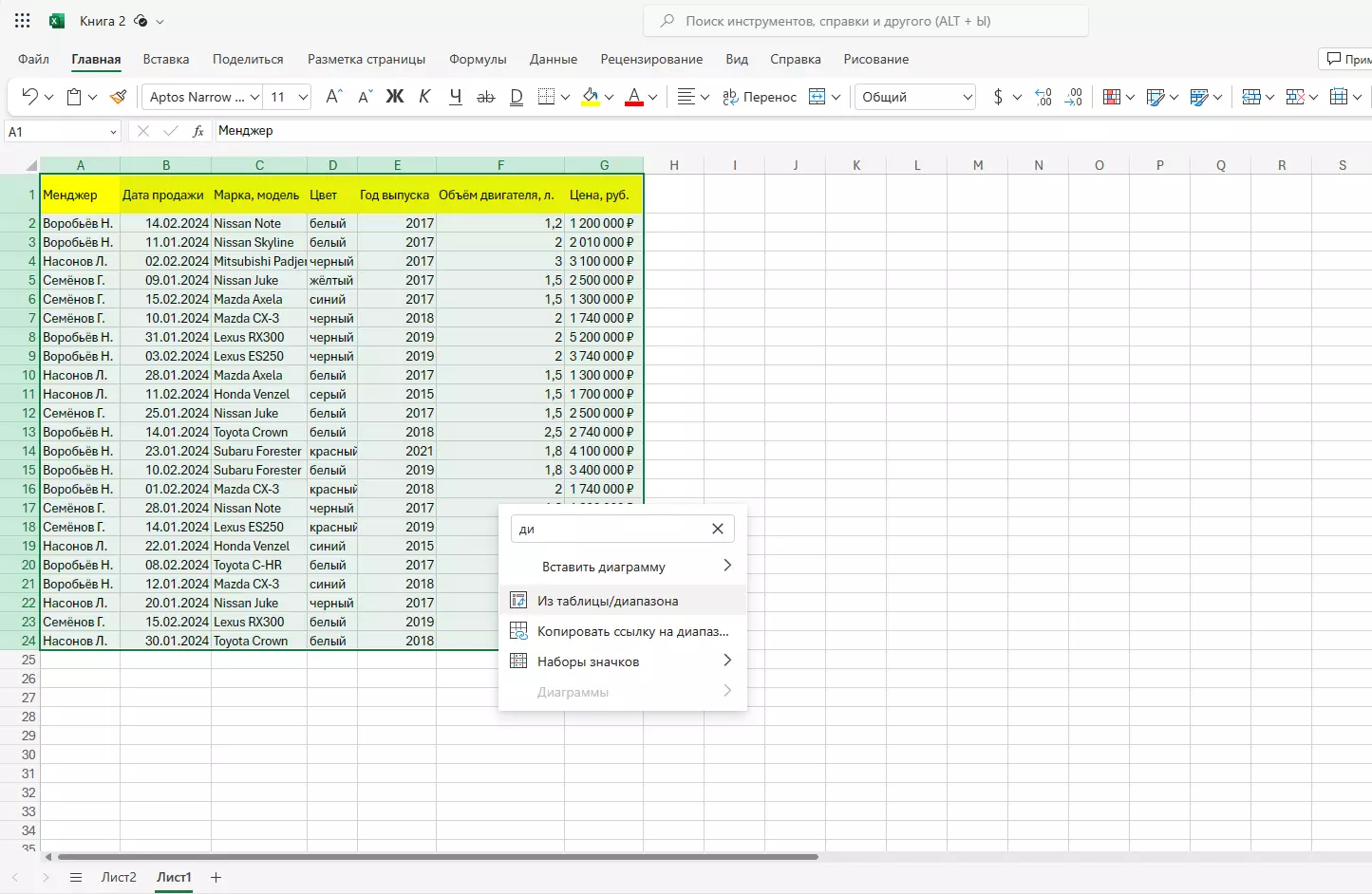This screenshot has height=894, width=1372.
Task: Click the currency format dollar icon
Action: point(998,97)
